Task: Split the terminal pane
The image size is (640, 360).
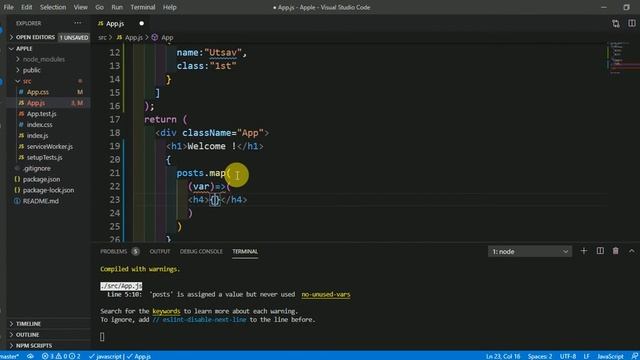Action: (x=600, y=251)
